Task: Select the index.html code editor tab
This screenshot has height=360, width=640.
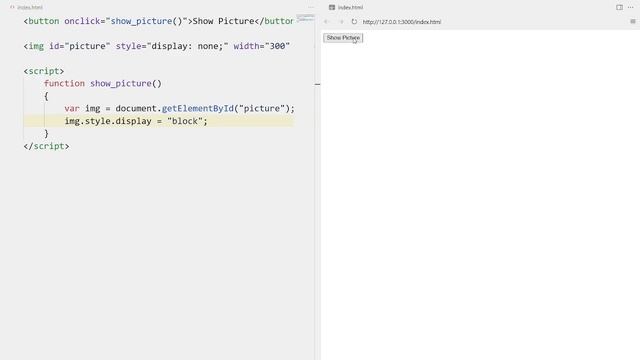Action: coord(26,7)
